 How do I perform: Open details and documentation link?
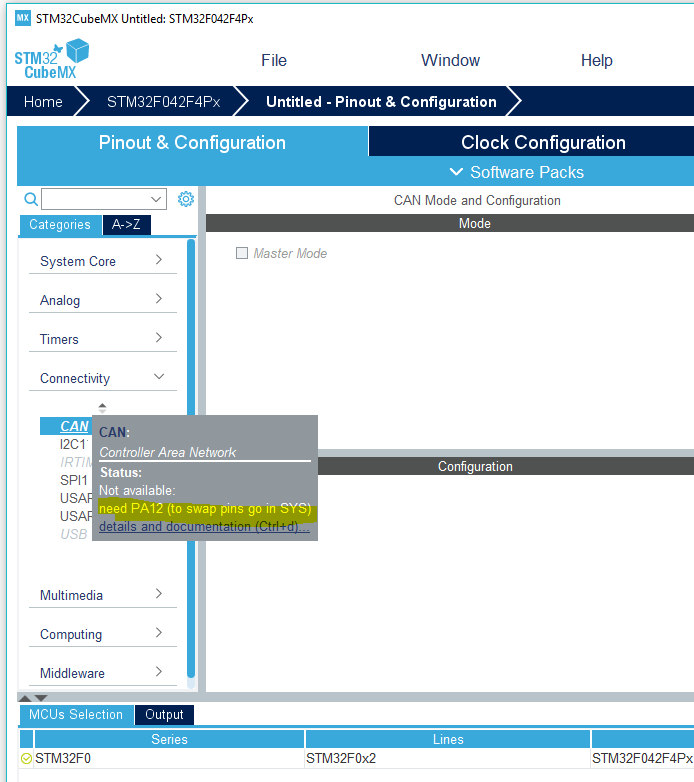(x=204, y=526)
